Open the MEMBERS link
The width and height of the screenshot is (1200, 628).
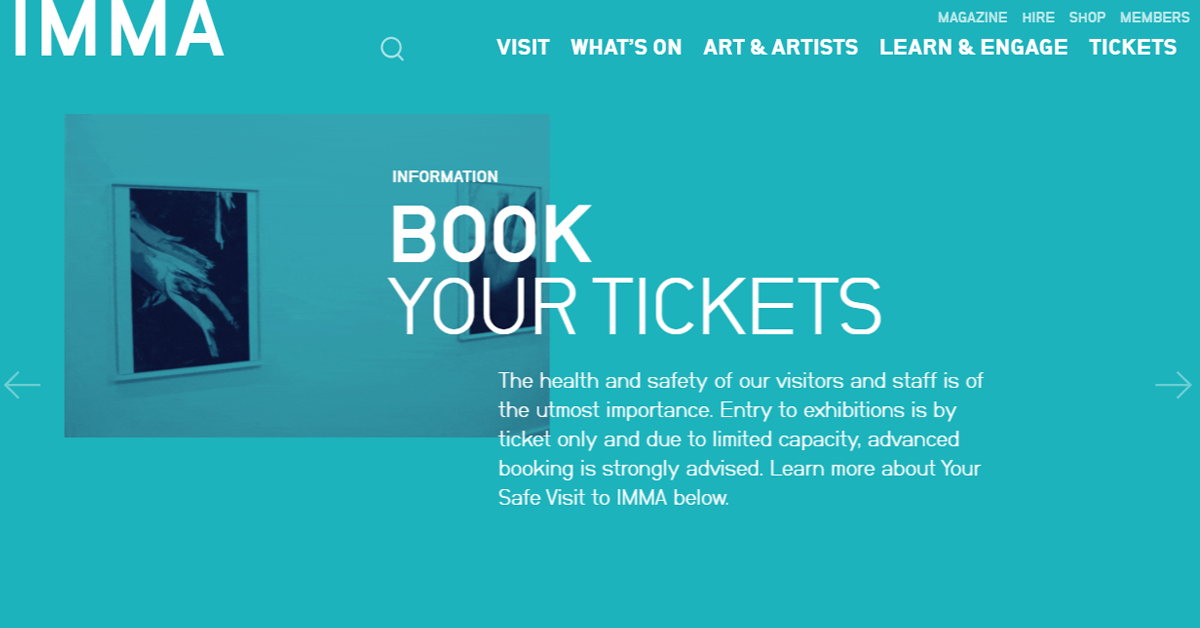tap(1154, 18)
